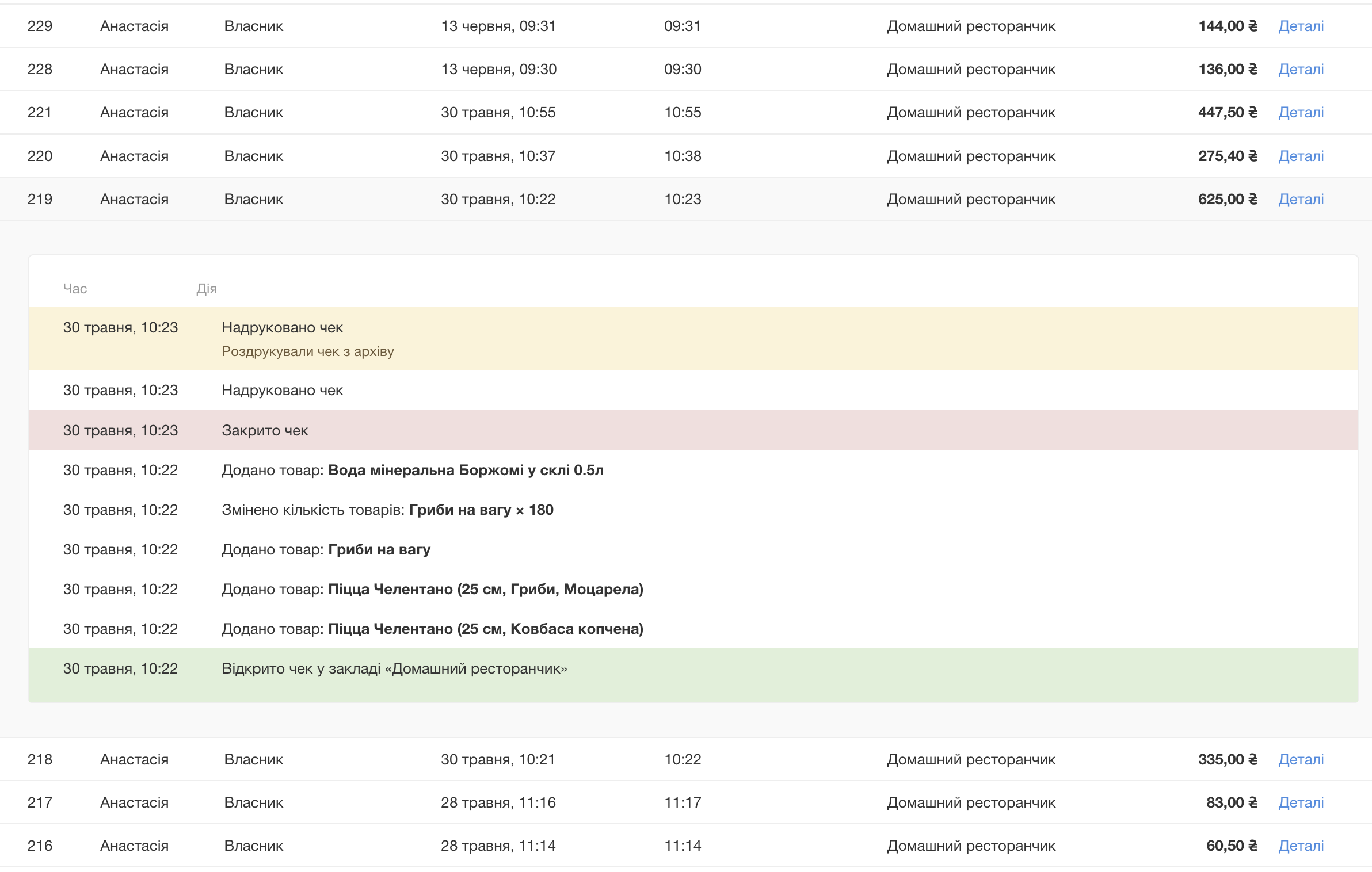
Task: Click the Дія column header
Action: (207, 289)
